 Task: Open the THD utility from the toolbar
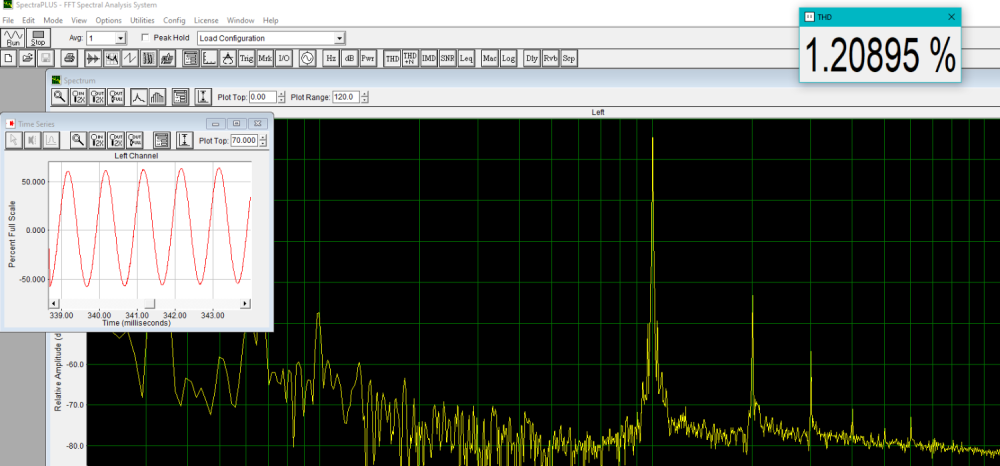point(392,59)
